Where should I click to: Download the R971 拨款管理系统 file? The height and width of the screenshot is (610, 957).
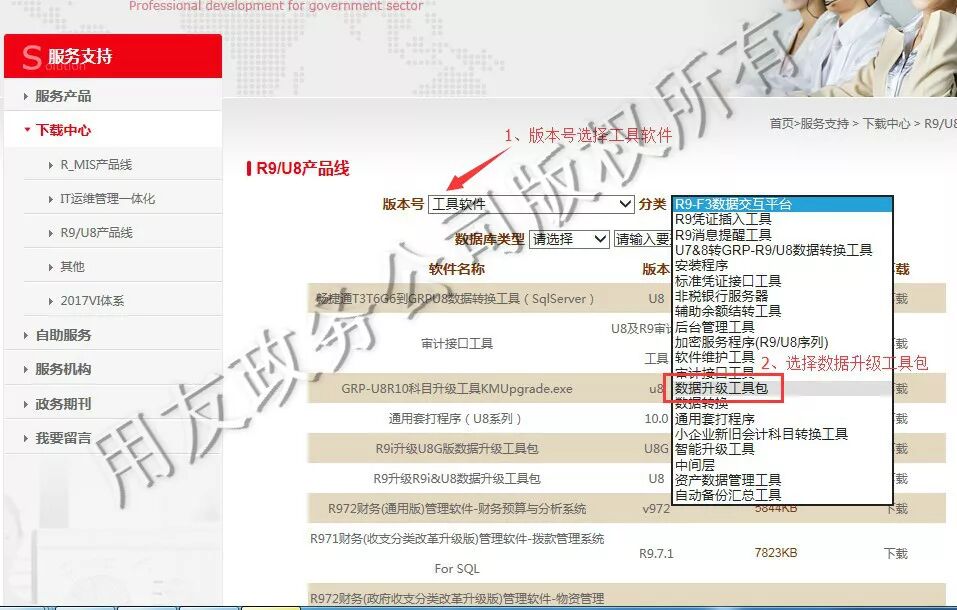(896, 553)
